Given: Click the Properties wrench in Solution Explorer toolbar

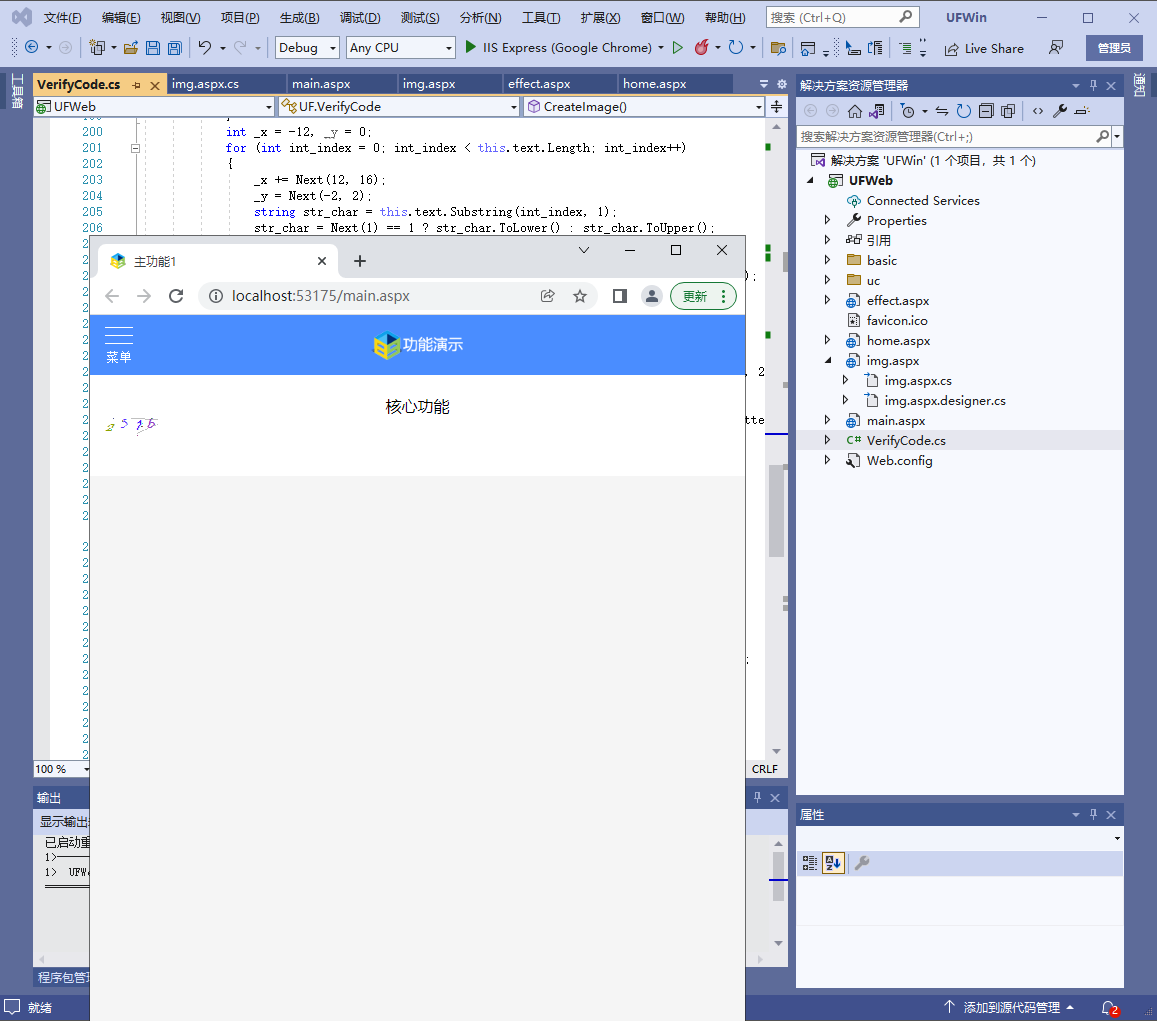Looking at the screenshot, I should [1060, 111].
